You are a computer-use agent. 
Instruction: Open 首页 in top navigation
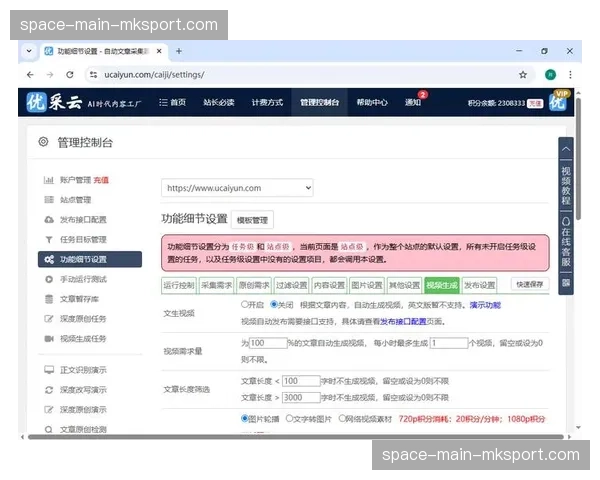tap(173, 102)
